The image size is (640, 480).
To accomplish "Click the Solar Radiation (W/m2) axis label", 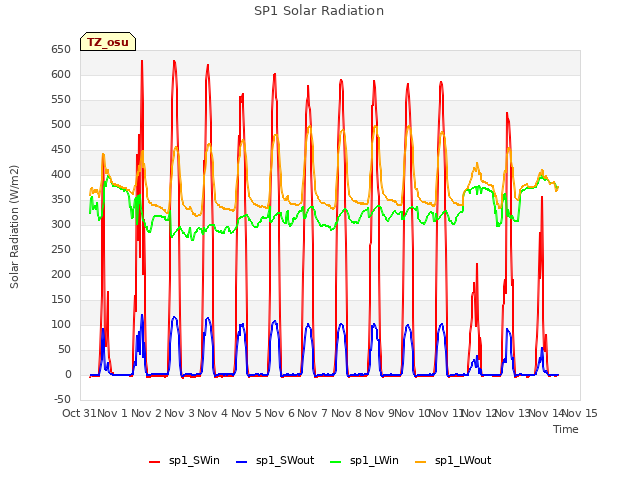I will pyautogui.click(x=14, y=227).
